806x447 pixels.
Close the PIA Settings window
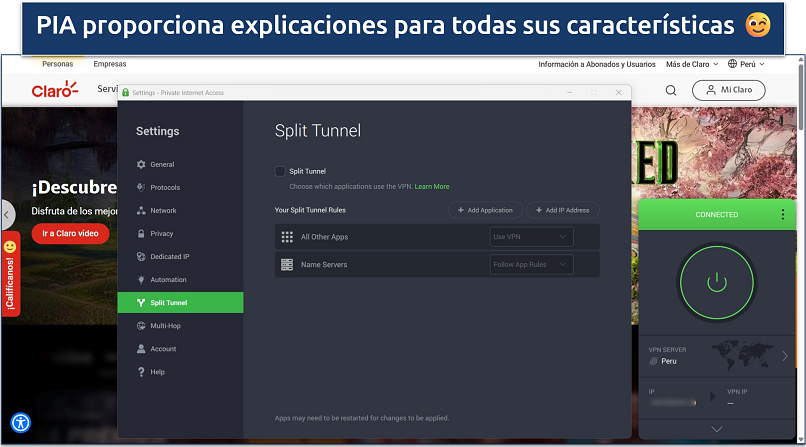point(619,92)
